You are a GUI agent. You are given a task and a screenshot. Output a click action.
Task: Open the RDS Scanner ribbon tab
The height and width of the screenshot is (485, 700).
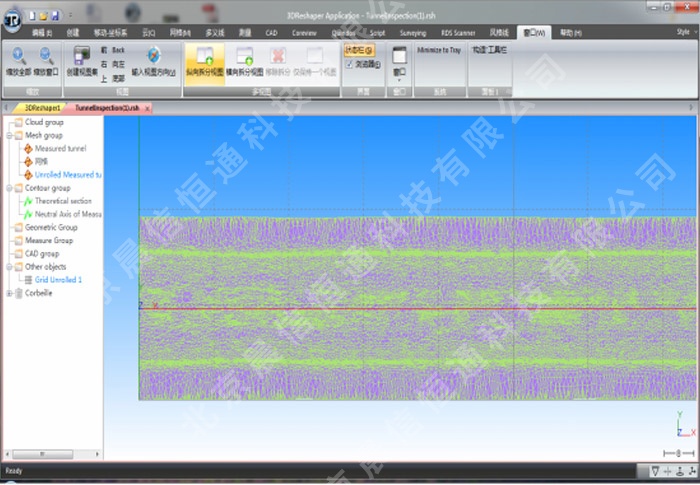point(458,33)
